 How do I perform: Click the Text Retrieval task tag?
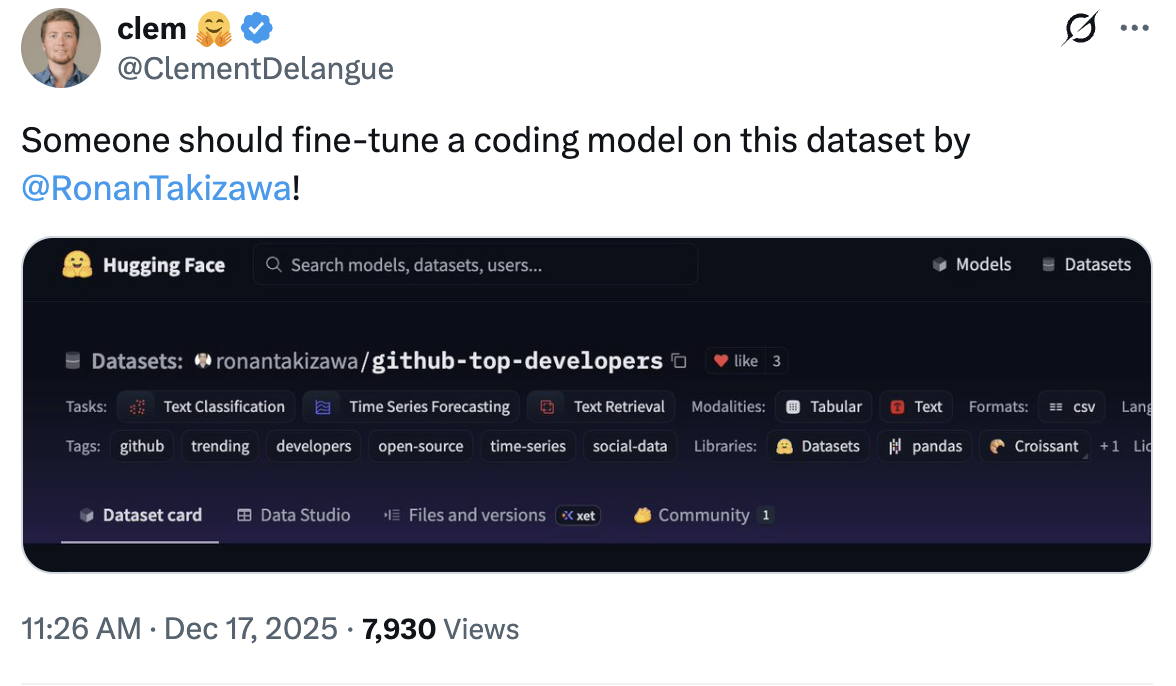click(x=602, y=407)
